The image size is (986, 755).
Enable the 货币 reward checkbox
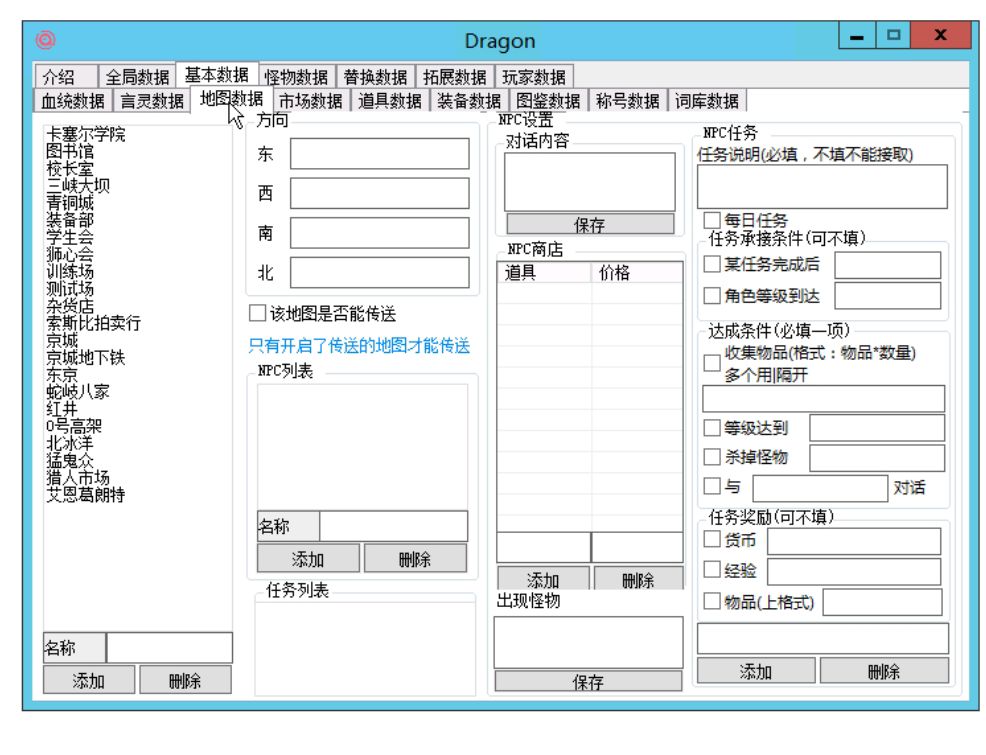[711, 539]
